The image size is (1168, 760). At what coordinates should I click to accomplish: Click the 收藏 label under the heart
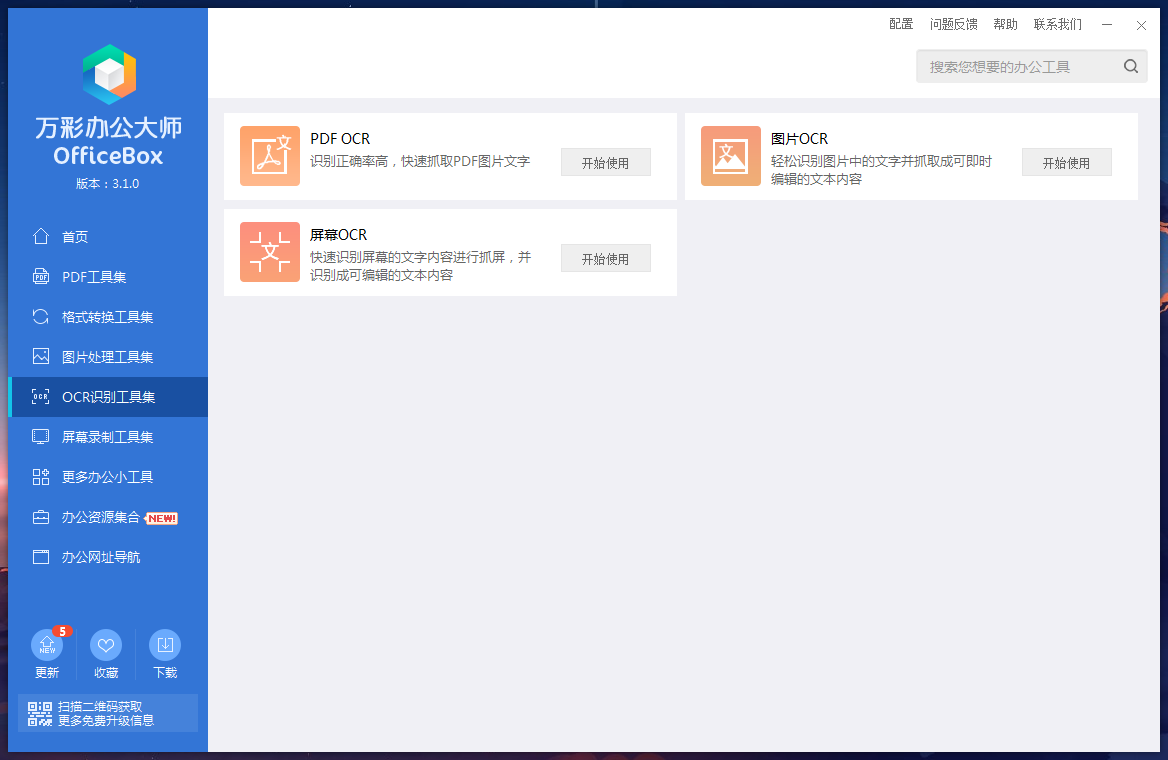tap(106, 673)
